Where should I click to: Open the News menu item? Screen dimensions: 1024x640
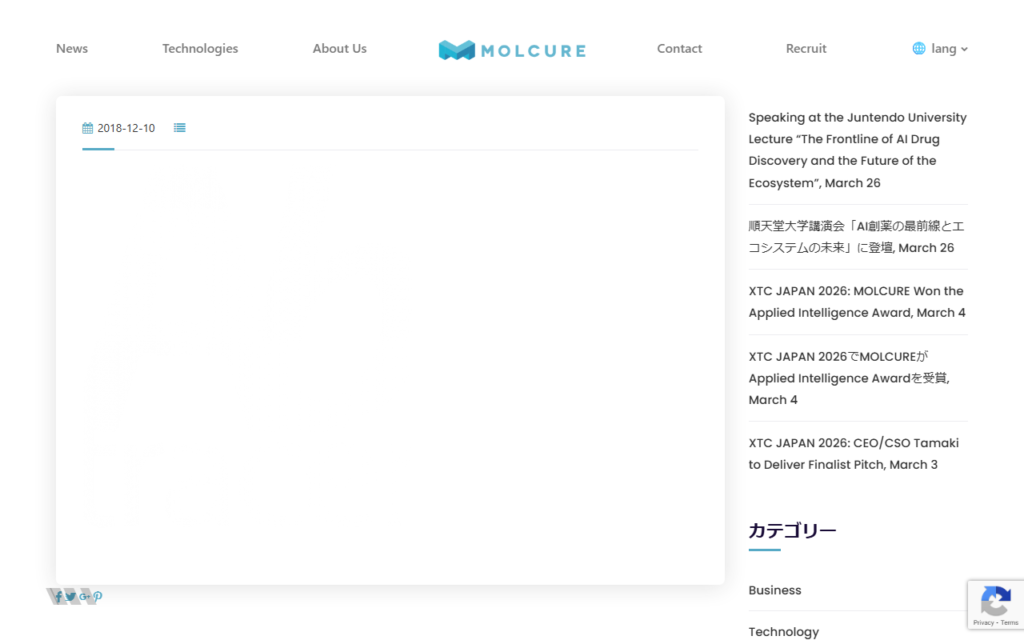pyautogui.click(x=72, y=48)
